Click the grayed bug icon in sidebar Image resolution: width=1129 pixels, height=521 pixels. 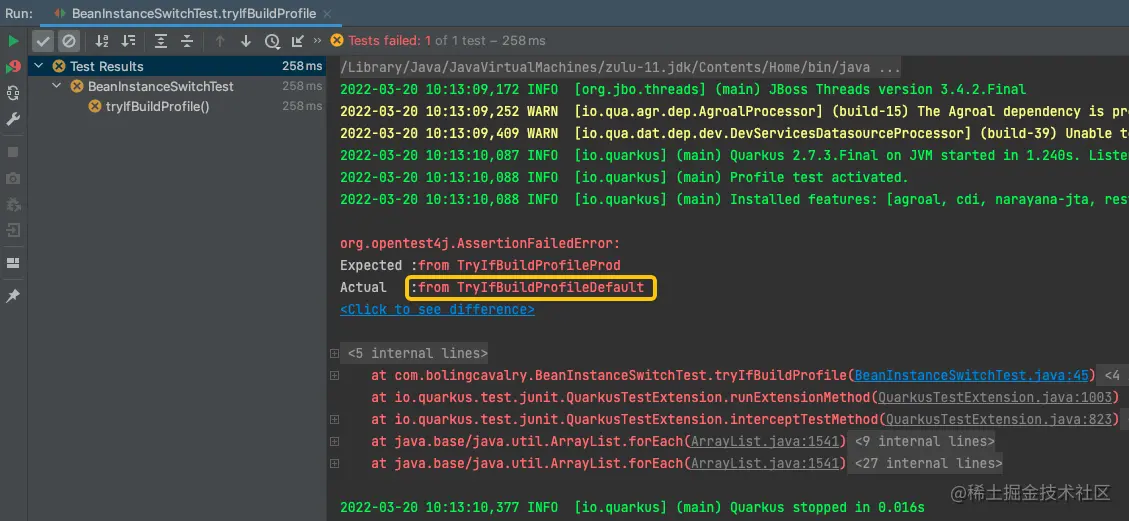click(13, 204)
